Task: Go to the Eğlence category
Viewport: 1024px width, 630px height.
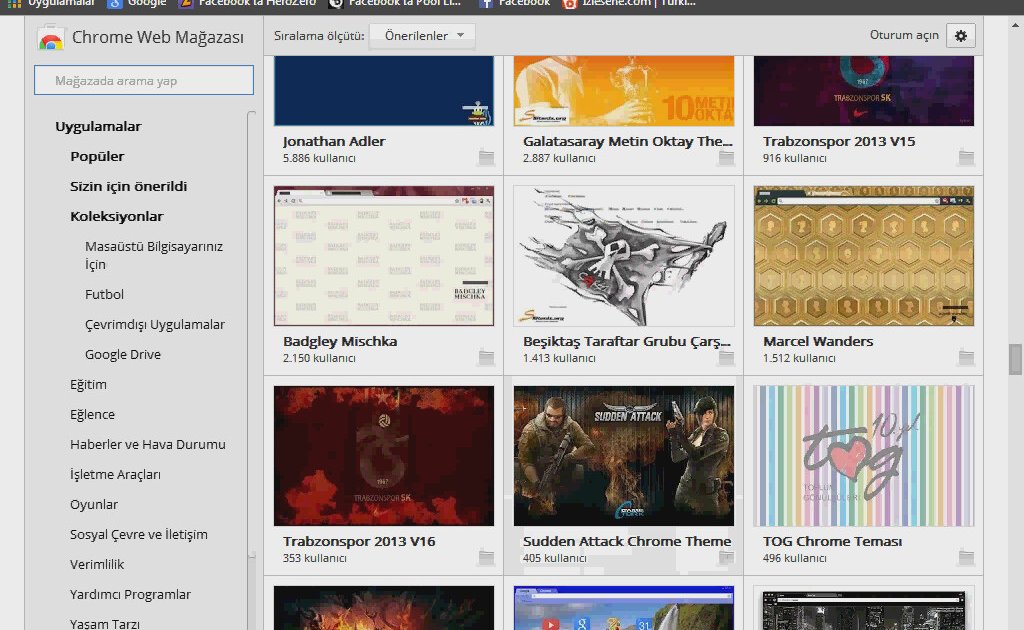Action: click(x=92, y=415)
